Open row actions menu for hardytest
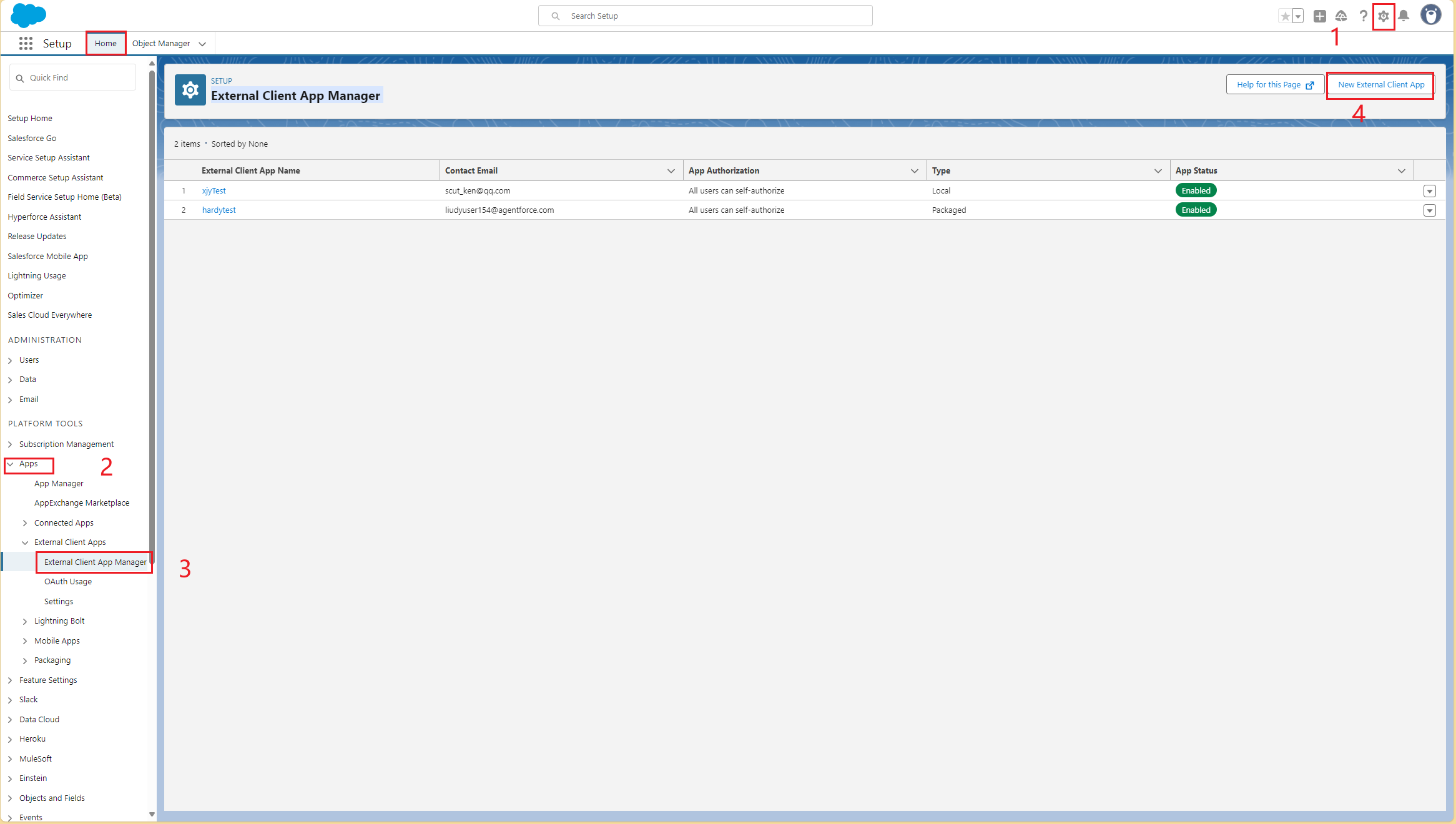This screenshot has height=824, width=1456. click(1430, 210)
